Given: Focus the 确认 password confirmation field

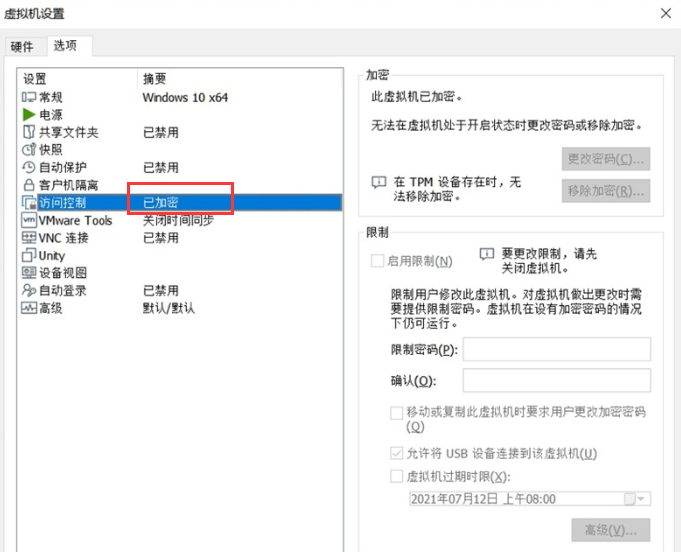Looking at the screenshot, I should pyautogui.click(x=556, y=381).
